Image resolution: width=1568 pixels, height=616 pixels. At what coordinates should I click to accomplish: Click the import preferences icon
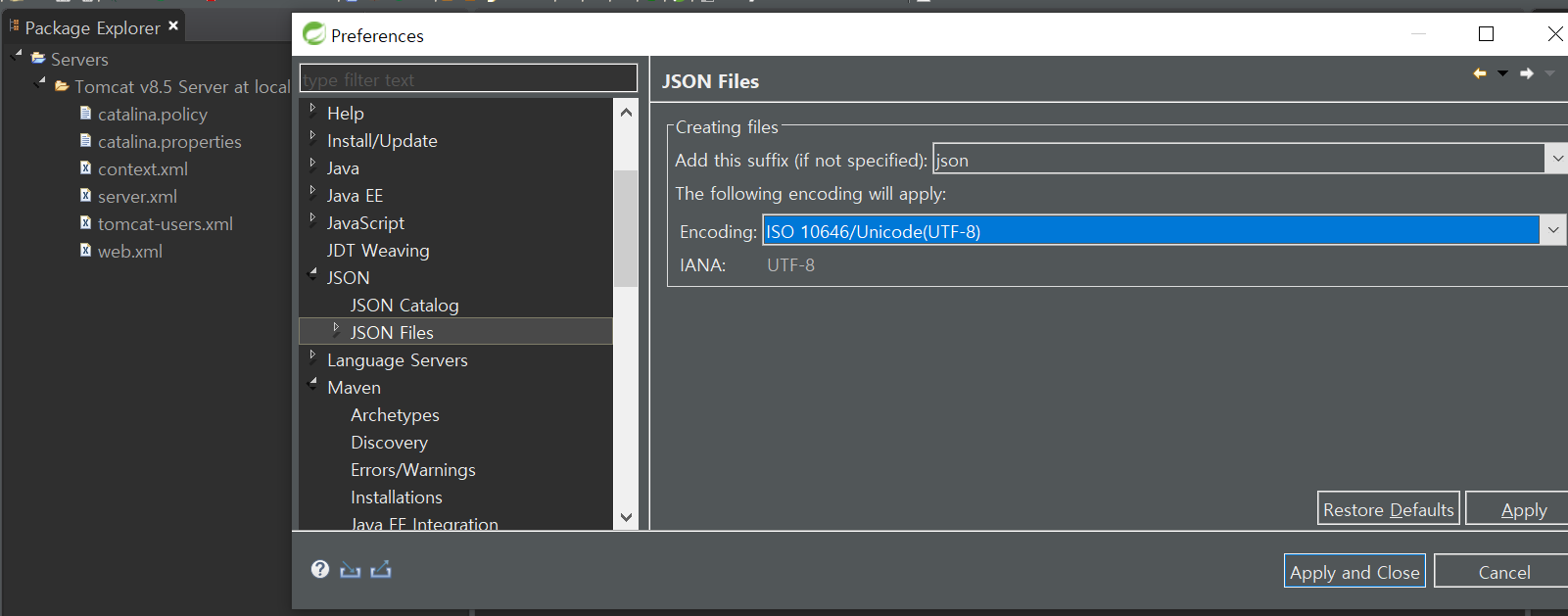[x=351, y=569]
